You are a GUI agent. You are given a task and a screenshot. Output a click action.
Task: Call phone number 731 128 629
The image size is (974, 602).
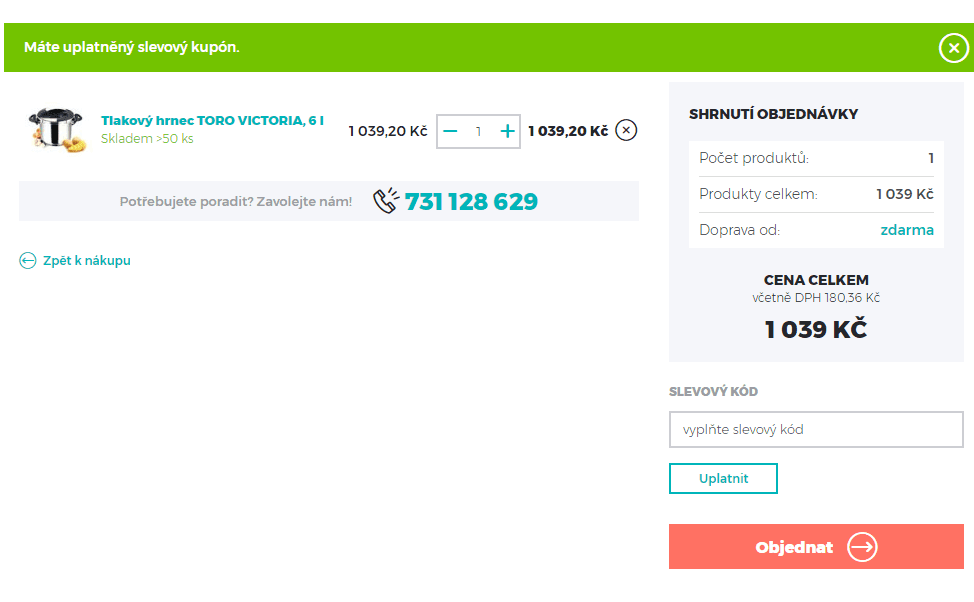[471, 202]
